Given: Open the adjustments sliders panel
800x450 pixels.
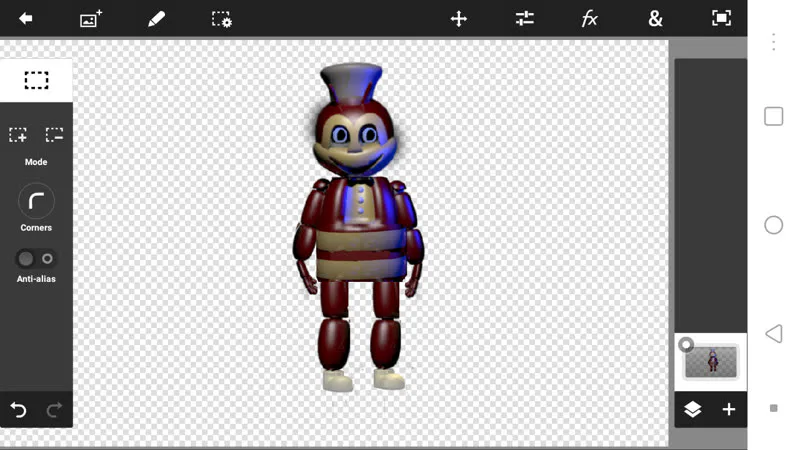Looking at the screenshot, I should point(524,19).
